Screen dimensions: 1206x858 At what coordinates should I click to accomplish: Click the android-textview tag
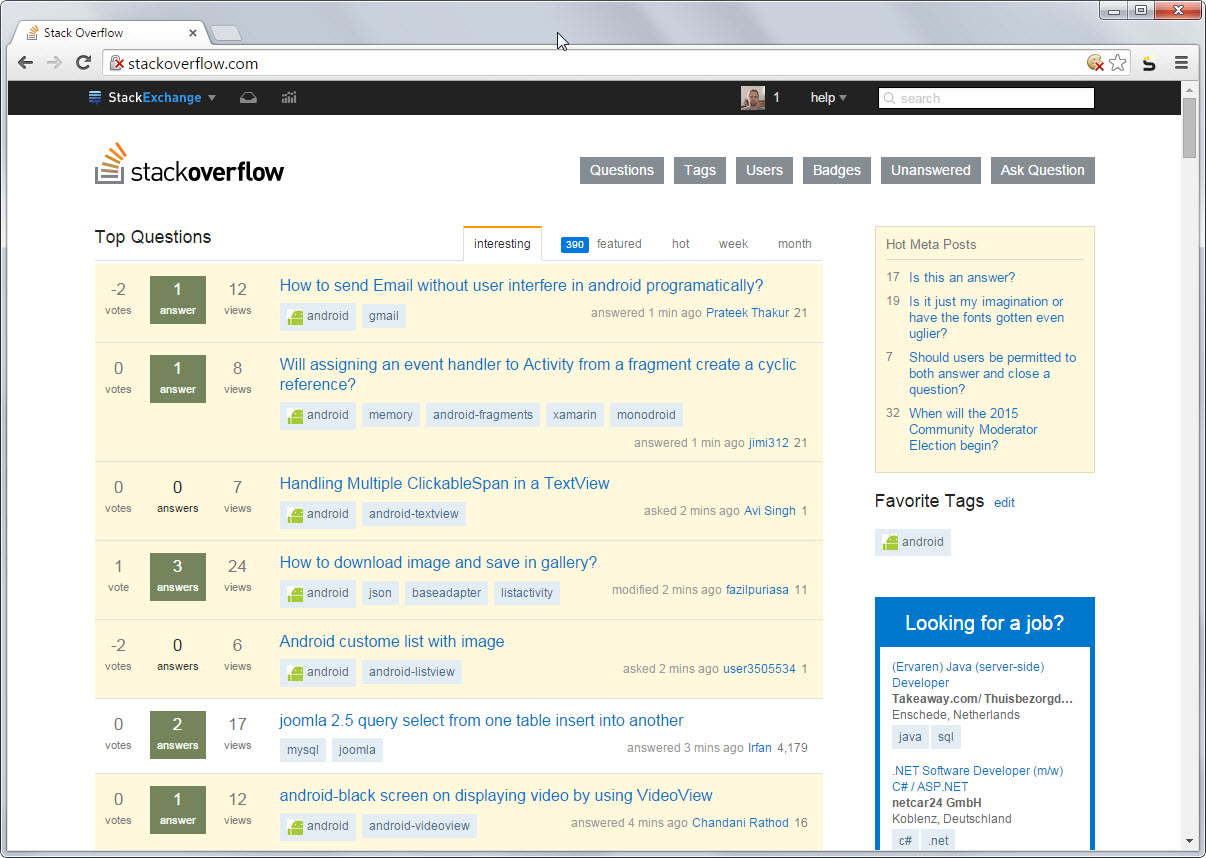pos(414,514)
